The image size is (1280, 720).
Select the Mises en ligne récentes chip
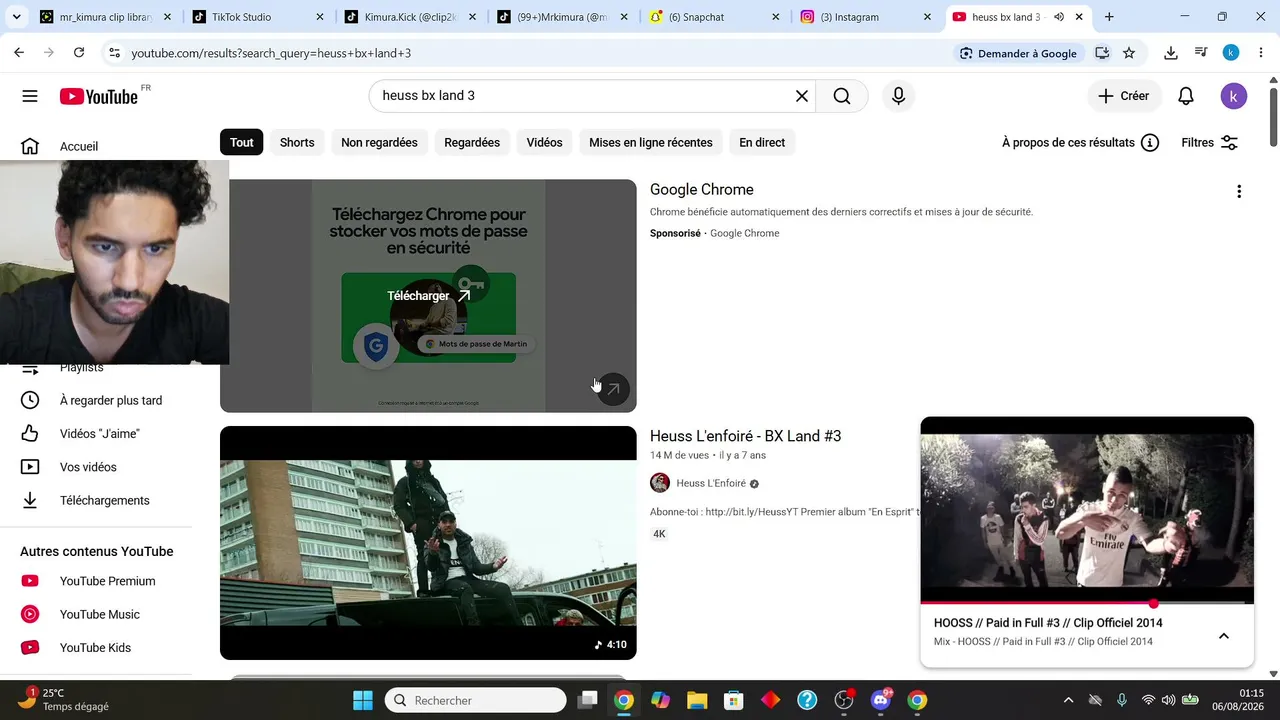click(x=651, y=142)
